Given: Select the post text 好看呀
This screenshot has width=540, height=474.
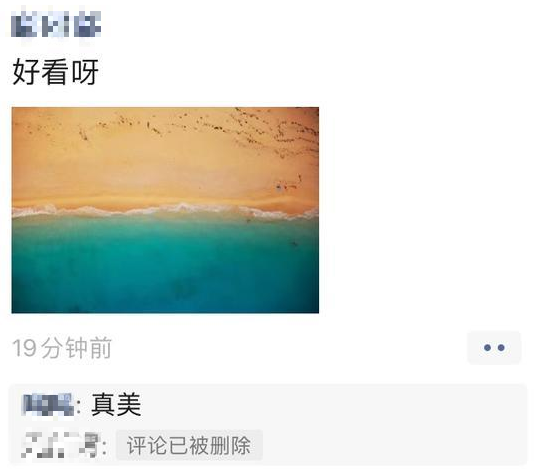Looking at the screenshot, I should [55, 72].
